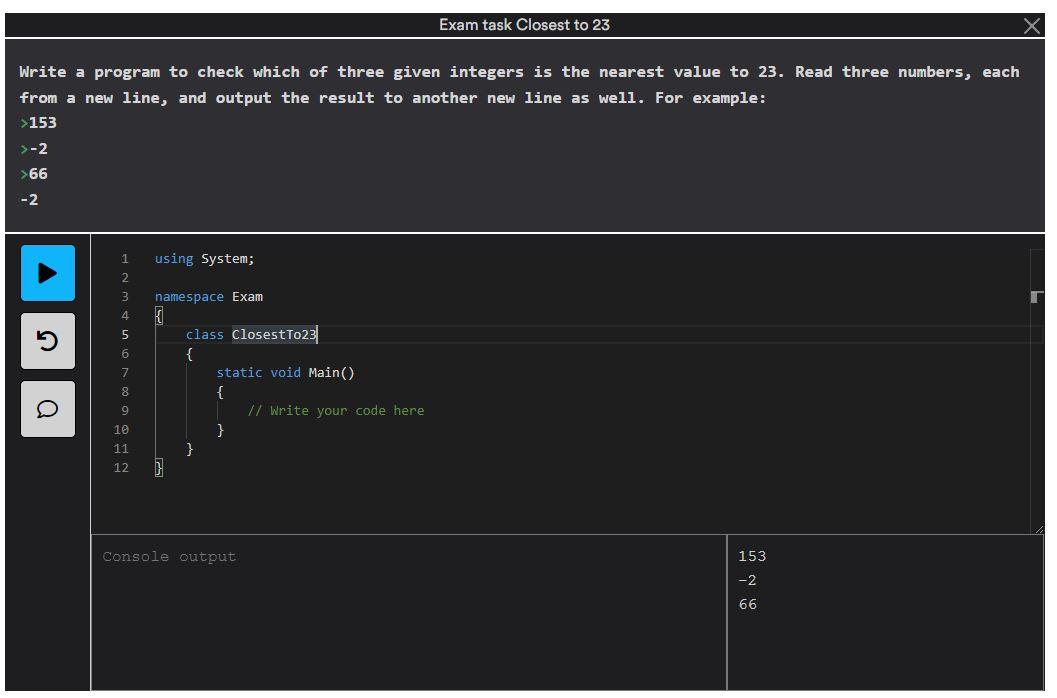Run the code with the blue play button
The height and width of the screenshot is (698, 1057).
tap(48, 273)
